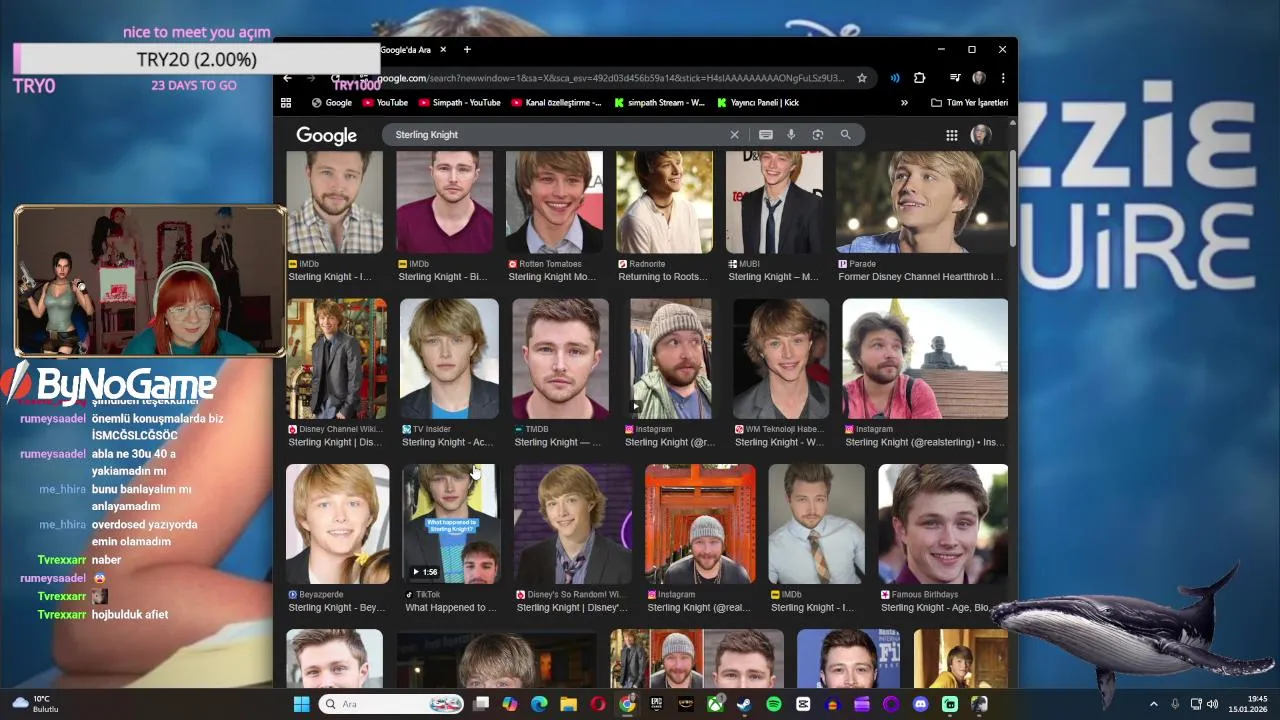1280x720 pixels.
Task: Play the TikTok What Happened to video result
Action: coord(450,524)
